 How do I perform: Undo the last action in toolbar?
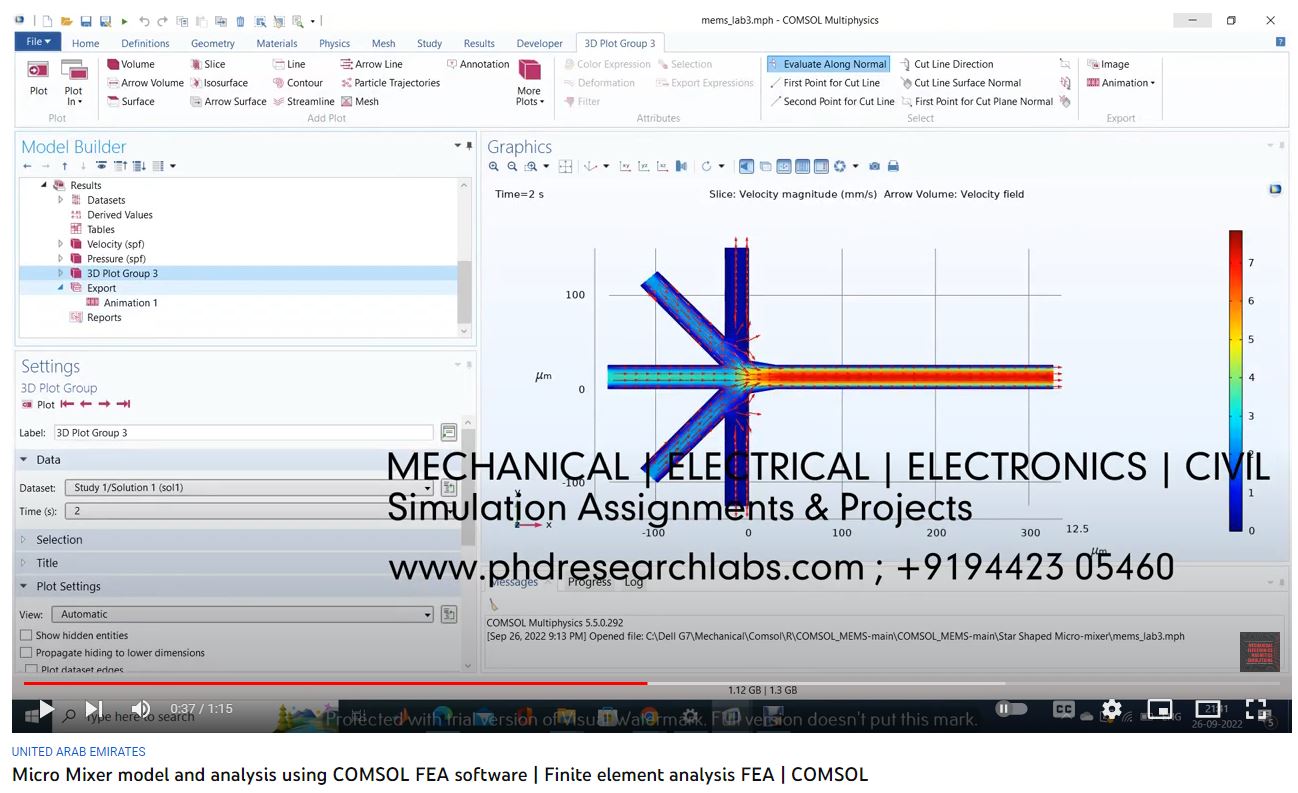pyautogui.click(x=144, y=21)
